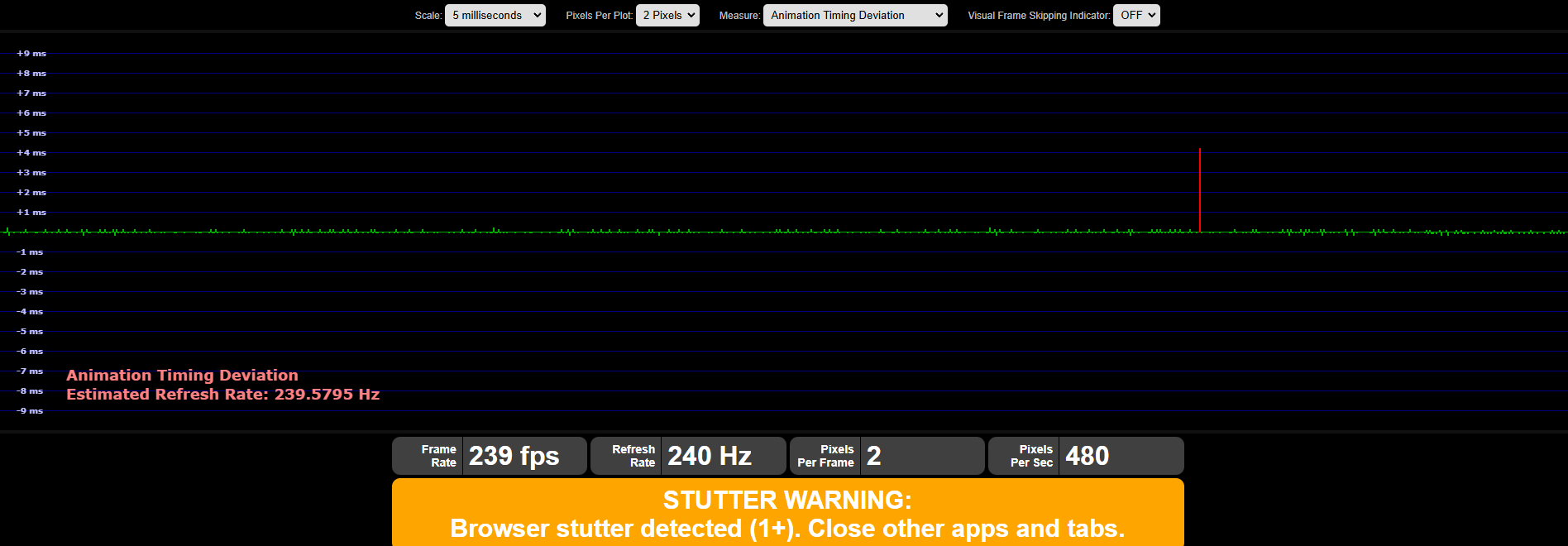Click the red stutter spike on the graph
The width and height of the screenshot is (1568, 546).
pyautogui.click(x=1199, y=190)
